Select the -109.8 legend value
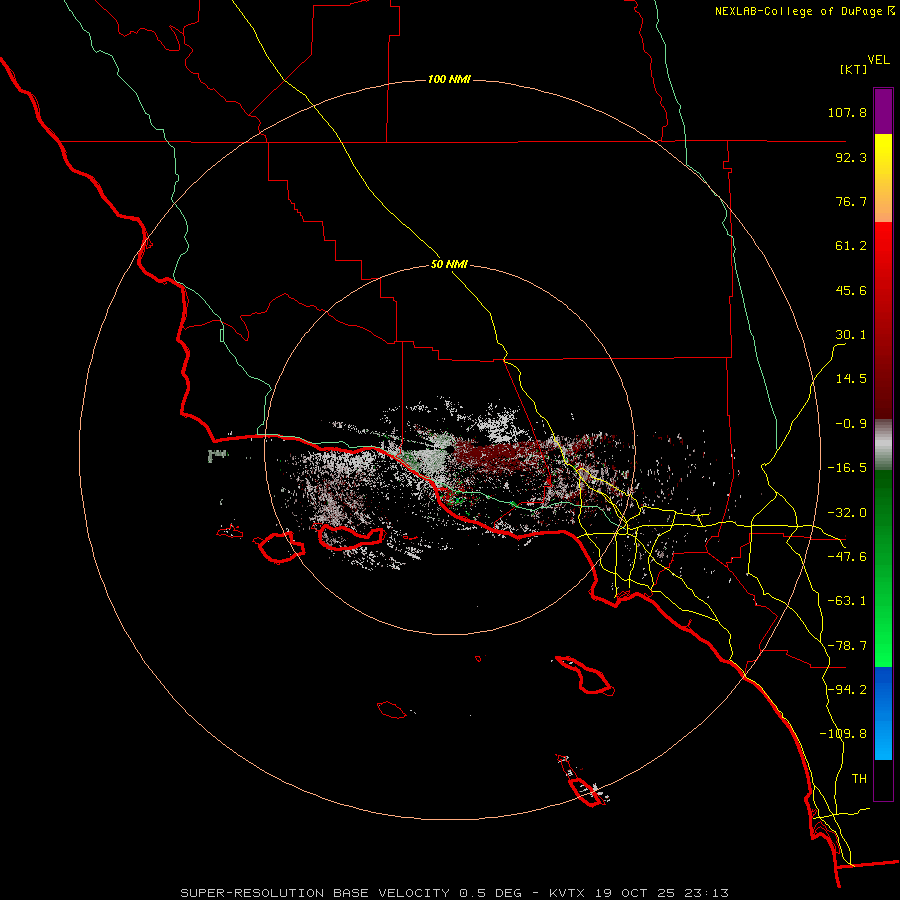The width and height of the screenshot is (900, 900). point(843,734)
